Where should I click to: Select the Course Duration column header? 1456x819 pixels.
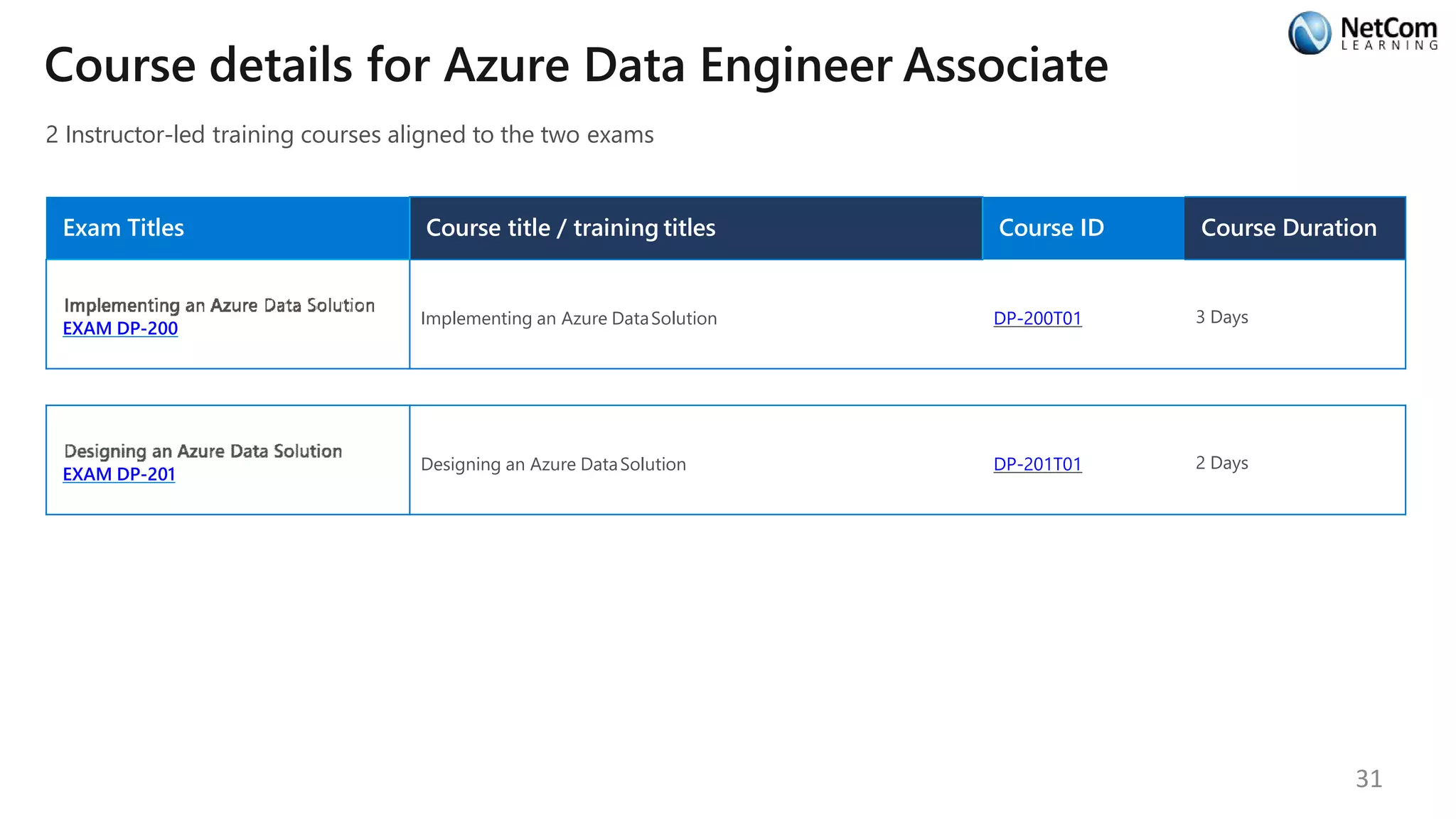click(x=1295, y=228)
